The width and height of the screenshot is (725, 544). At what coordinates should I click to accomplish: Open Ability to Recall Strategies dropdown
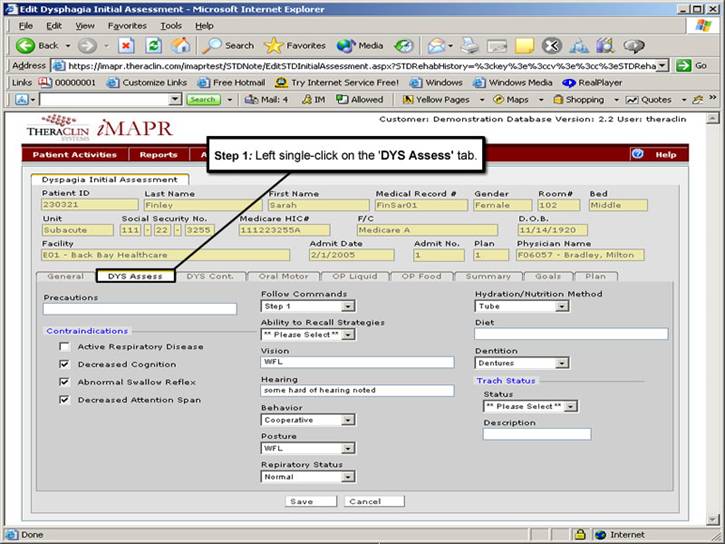pyautogui.click(x=308, y=334)
